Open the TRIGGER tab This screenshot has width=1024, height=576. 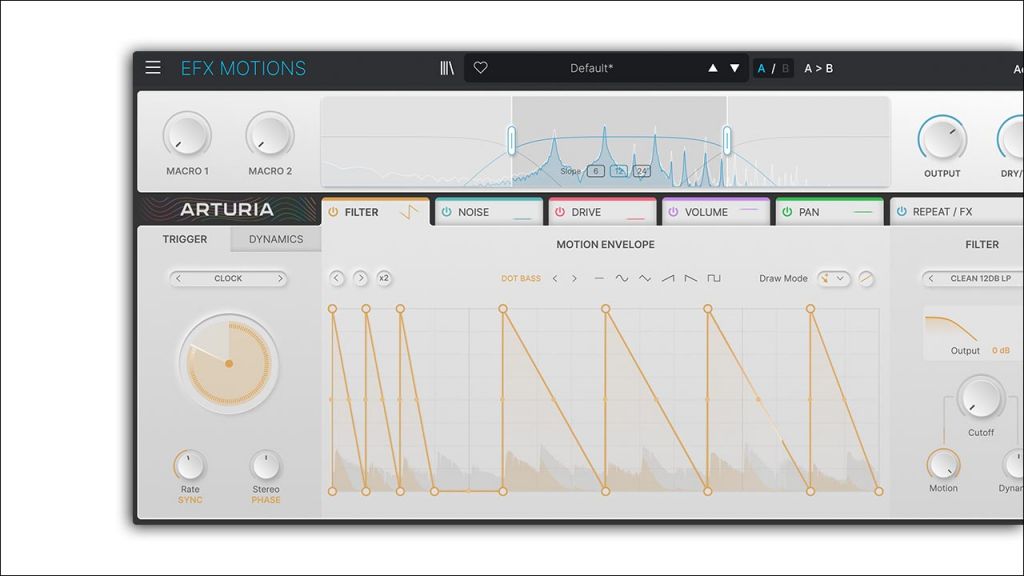tap(185, 239)
